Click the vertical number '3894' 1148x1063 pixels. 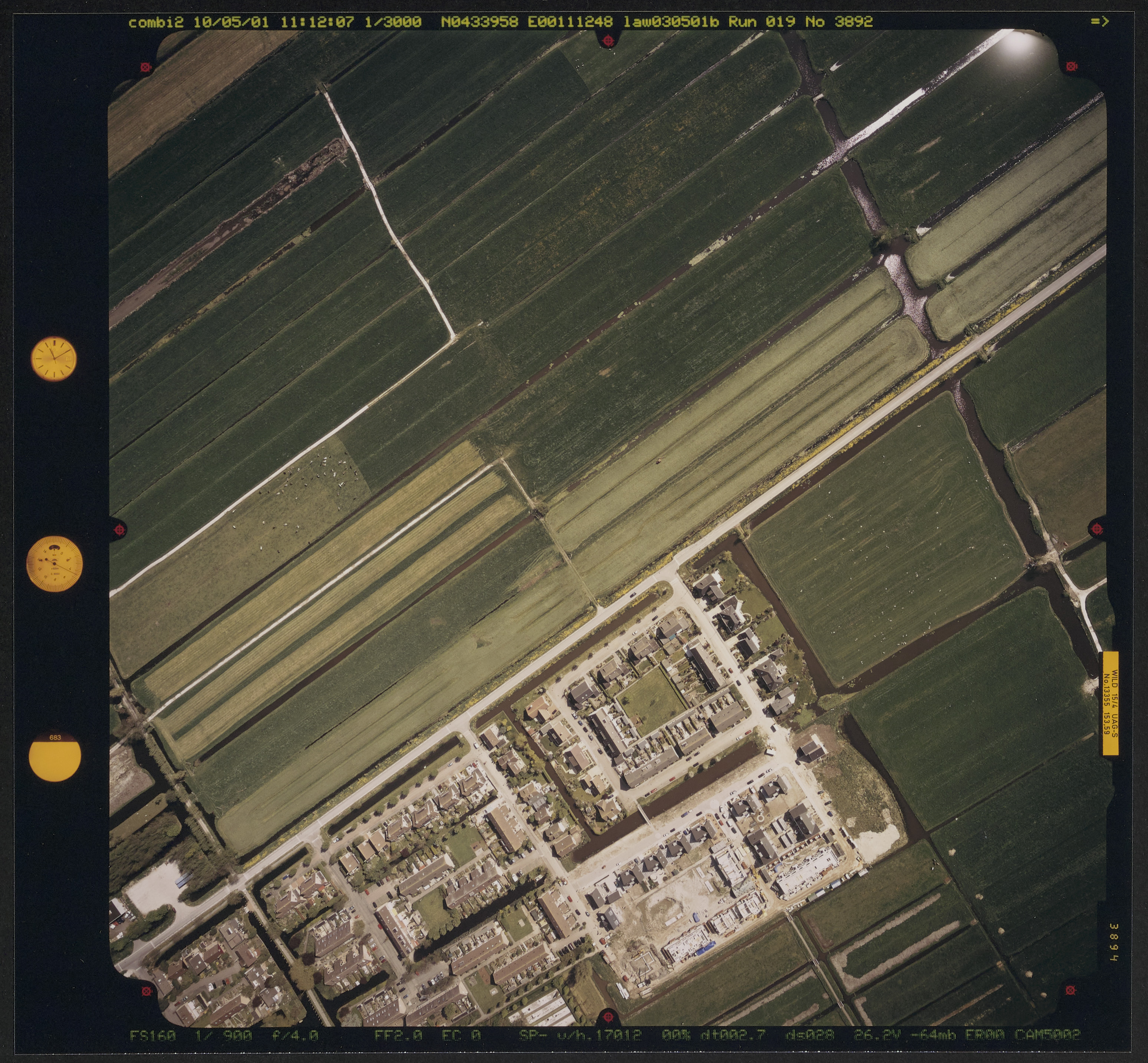tap(1114, 942)
